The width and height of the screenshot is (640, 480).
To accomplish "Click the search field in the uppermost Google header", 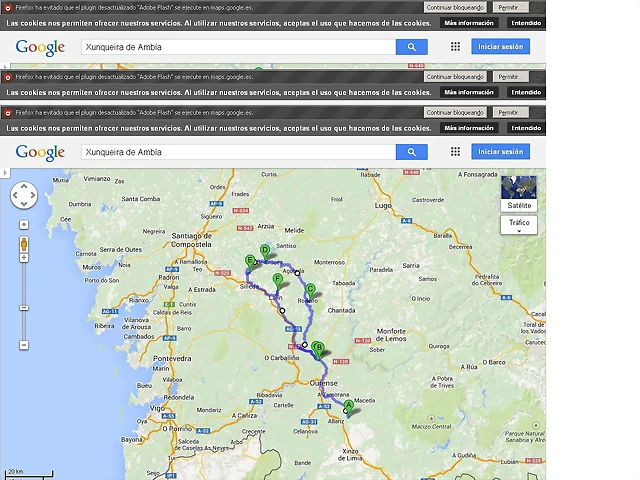I will pos(238,47).
